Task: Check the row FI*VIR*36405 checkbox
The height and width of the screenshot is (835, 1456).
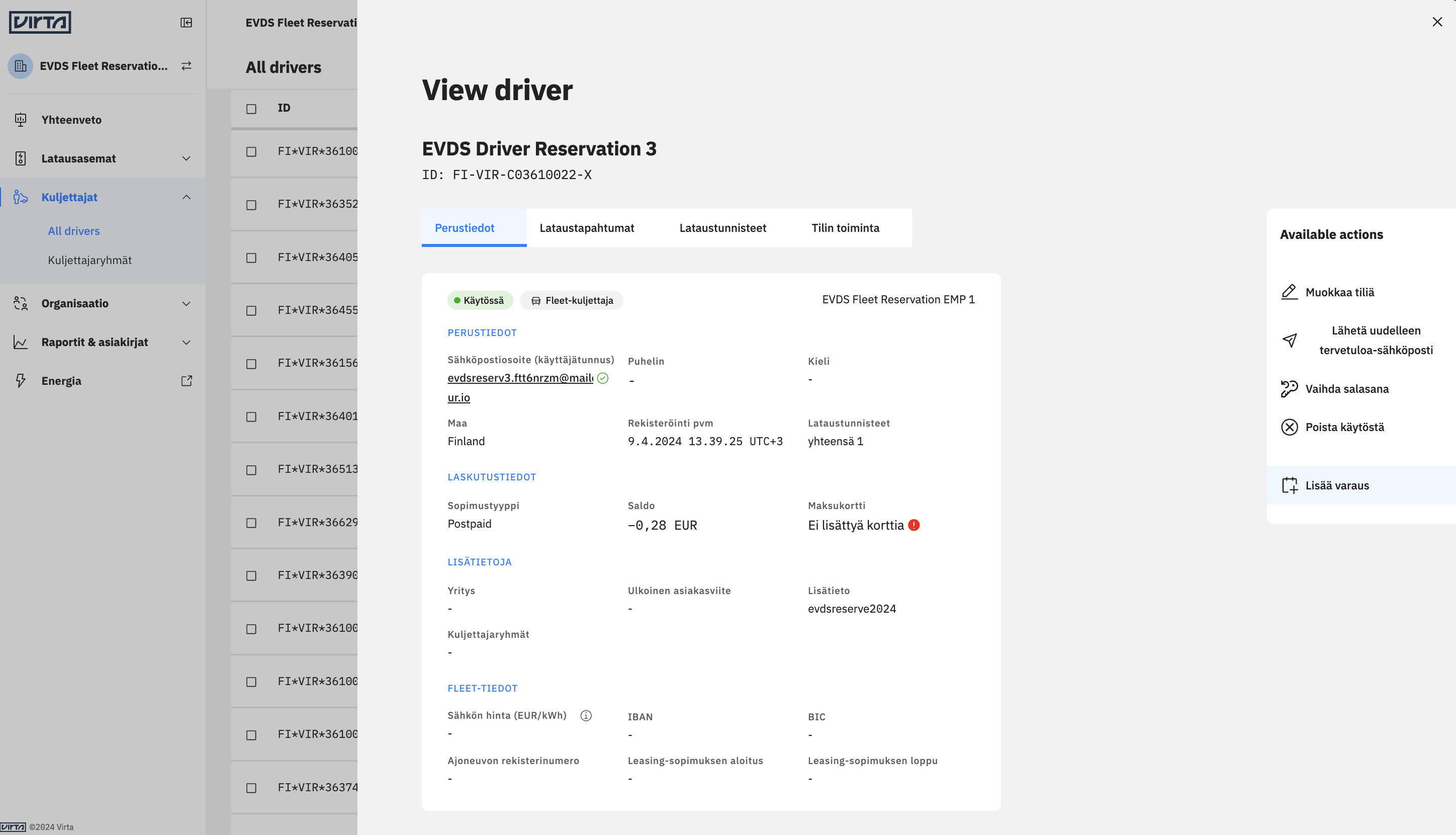Action: pyautogui.click(x=251, y=258)
